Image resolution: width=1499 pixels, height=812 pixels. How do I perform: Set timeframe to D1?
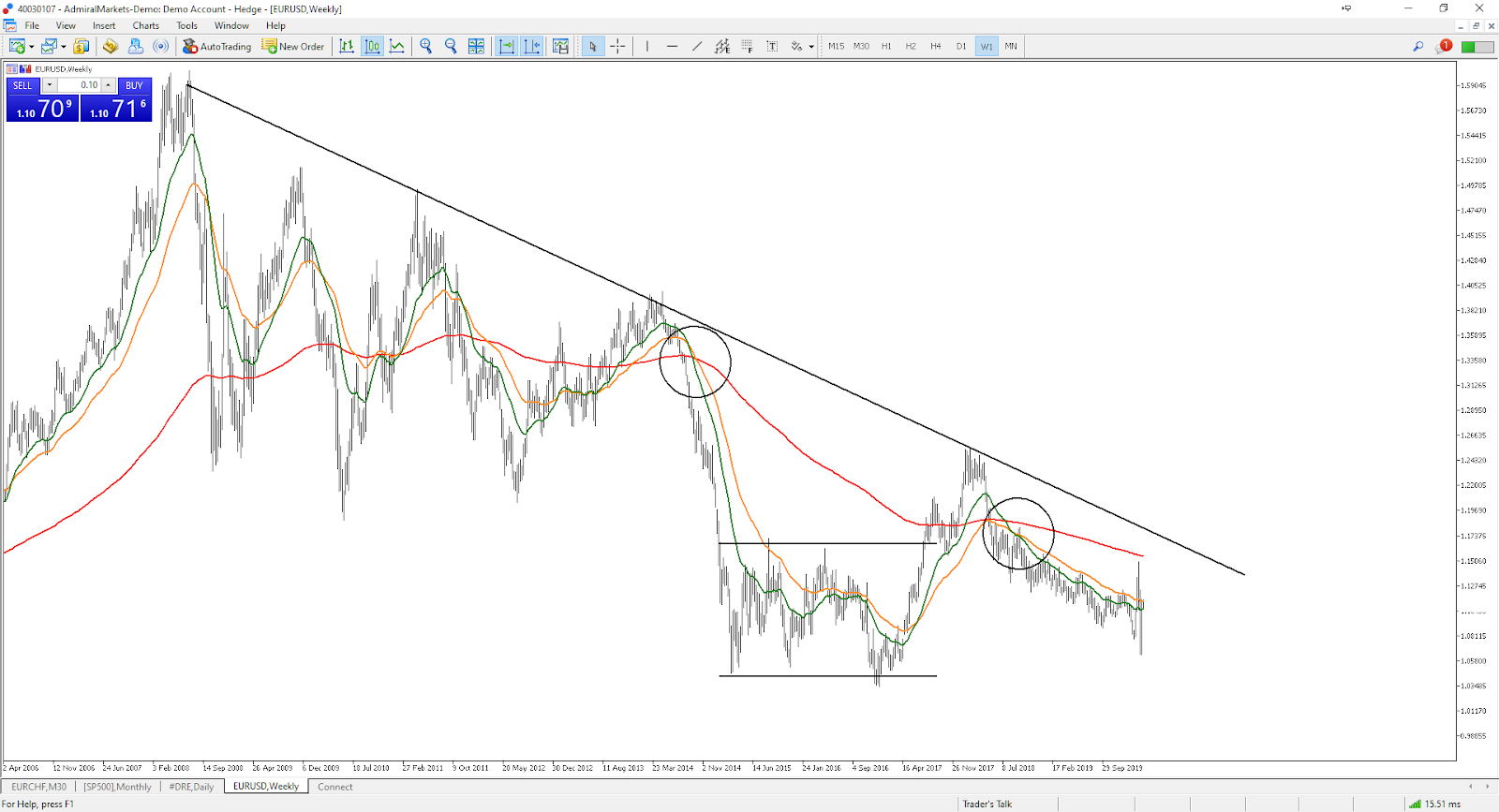point(961,46)
